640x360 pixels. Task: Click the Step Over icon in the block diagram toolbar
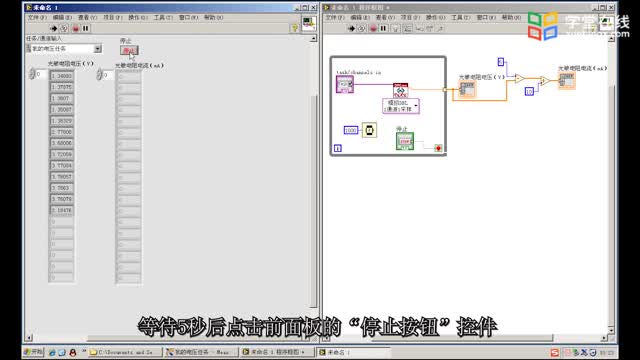[x=429, y=29]
